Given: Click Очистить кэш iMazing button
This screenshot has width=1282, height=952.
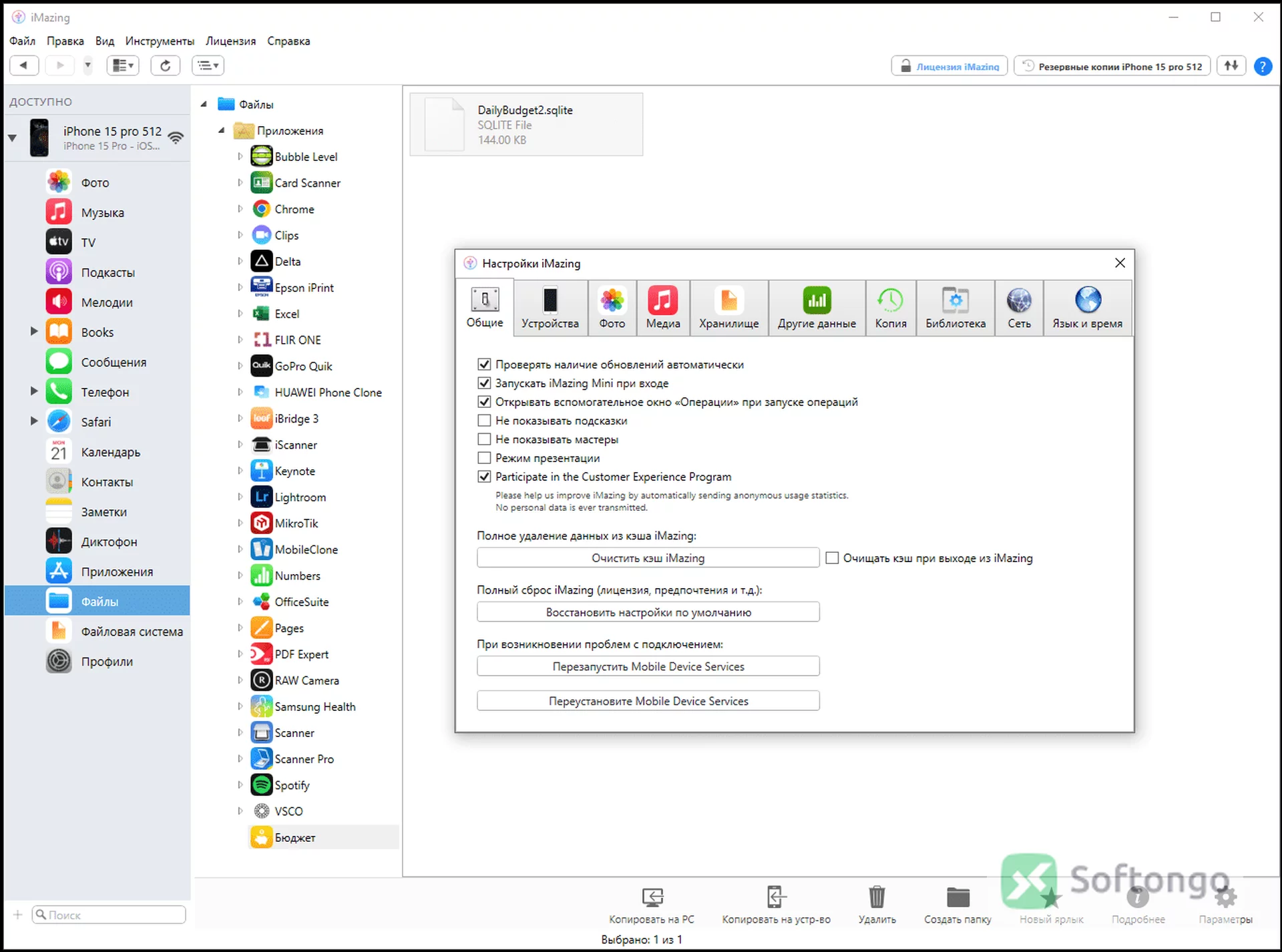Looking at the screenshot, I should tap(648, 557).
